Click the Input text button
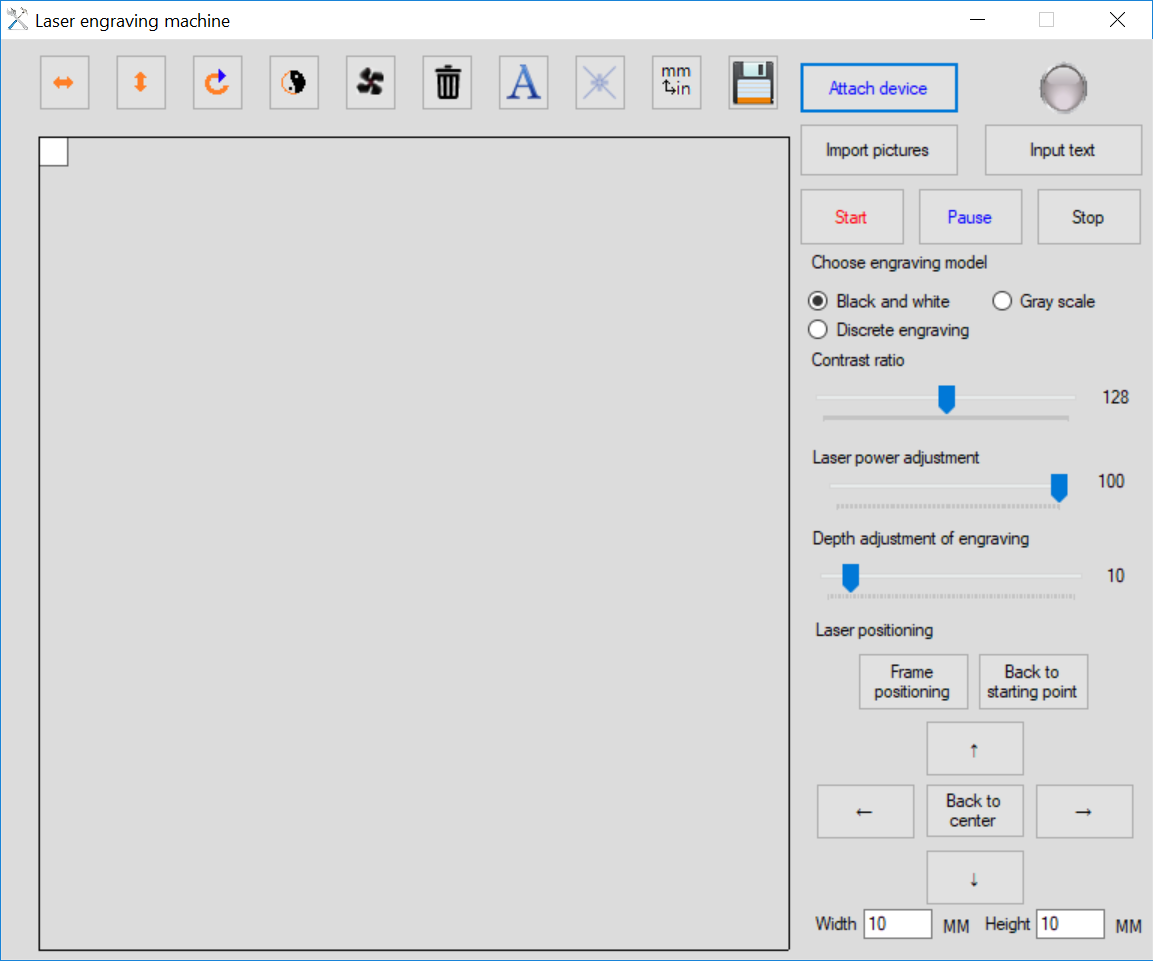This screenshot has width=1153, height=961. 1063,150
